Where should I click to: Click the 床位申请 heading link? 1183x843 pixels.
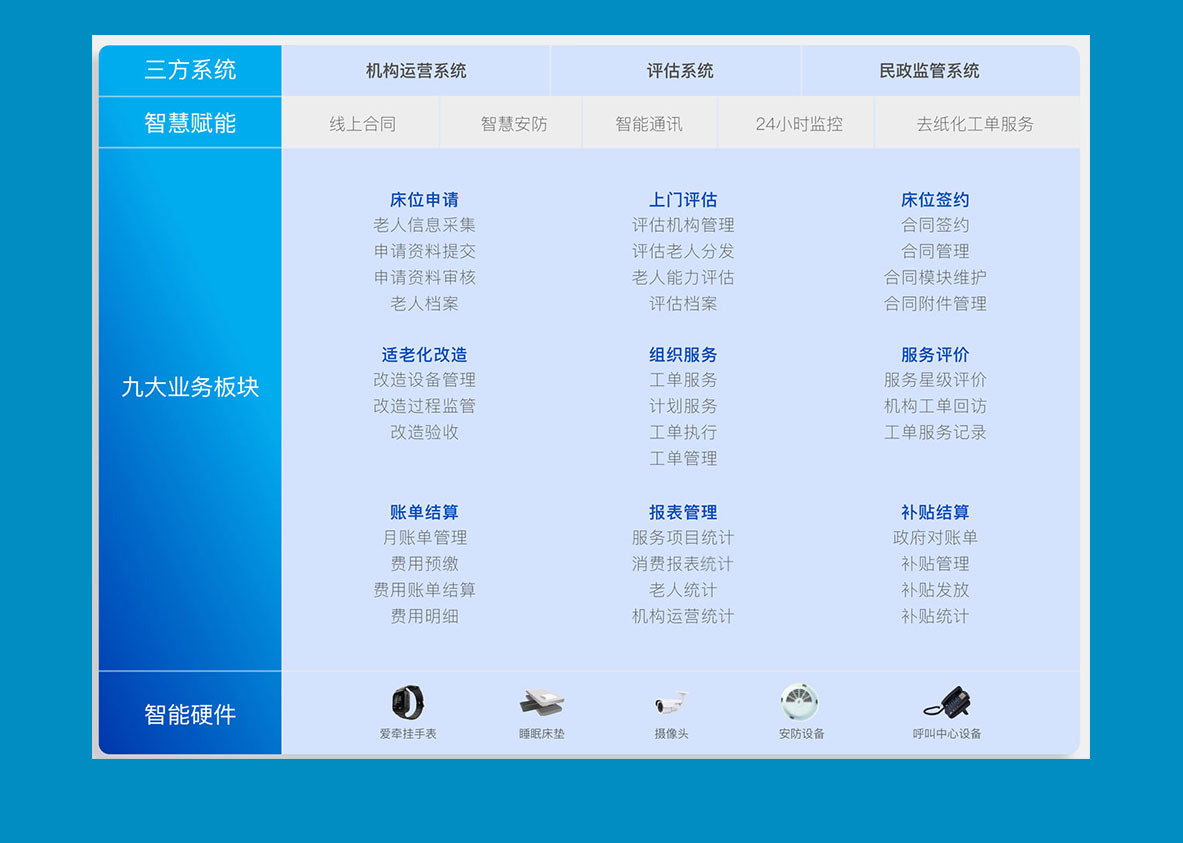tap(424, 200)
